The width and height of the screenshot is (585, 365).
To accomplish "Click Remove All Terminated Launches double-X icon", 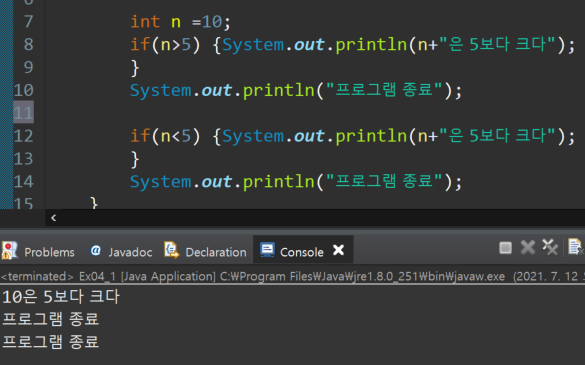I will [550, 247].
